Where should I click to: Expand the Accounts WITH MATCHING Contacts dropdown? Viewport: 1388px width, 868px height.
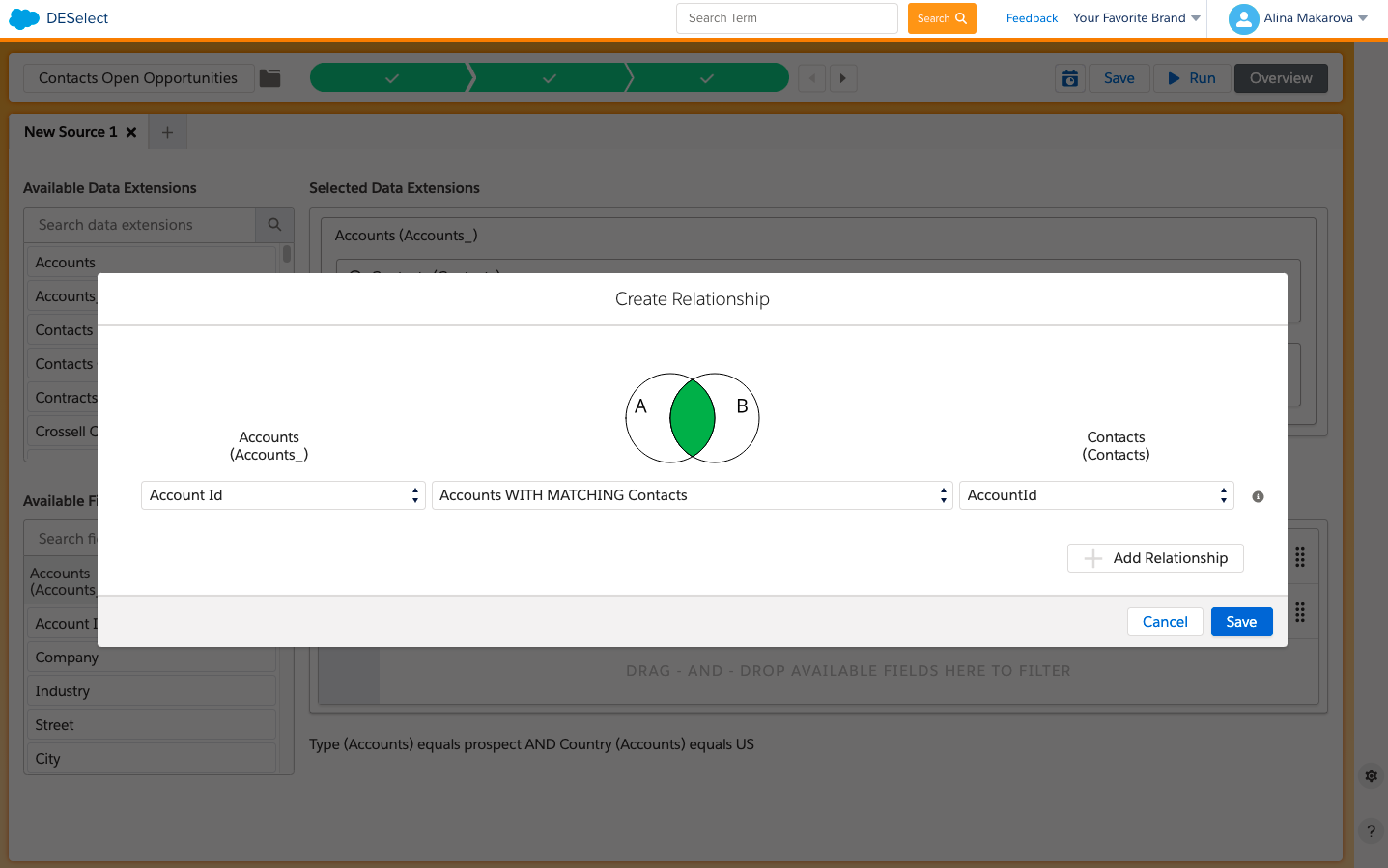tap(692, 495)
